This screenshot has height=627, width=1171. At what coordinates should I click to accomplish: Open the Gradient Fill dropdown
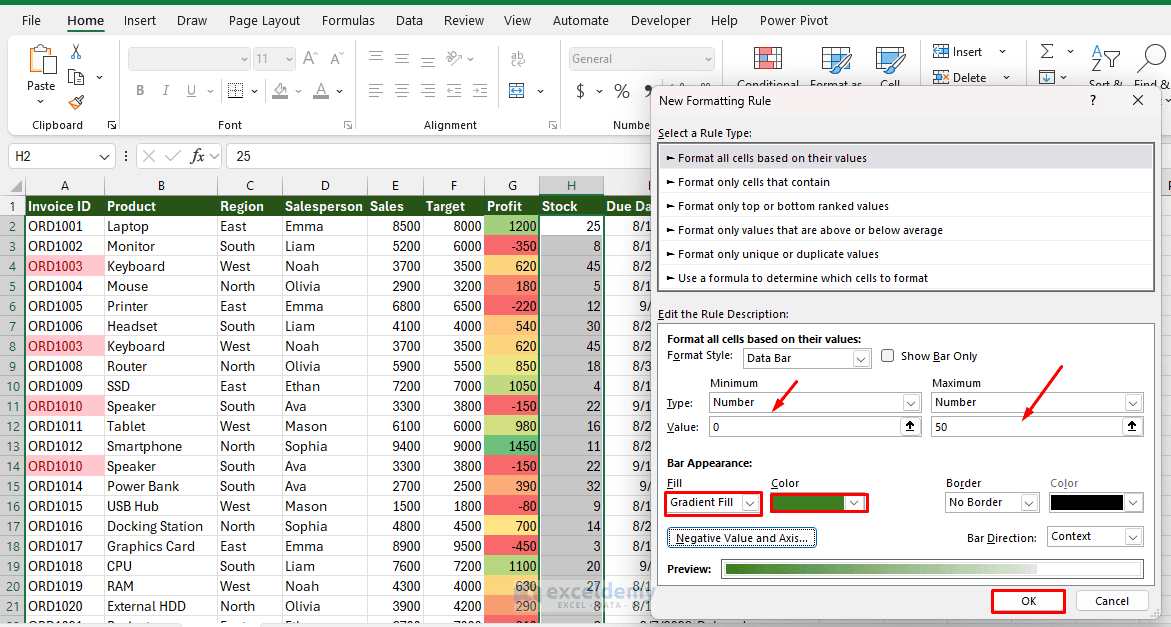(x=750, y=503)
